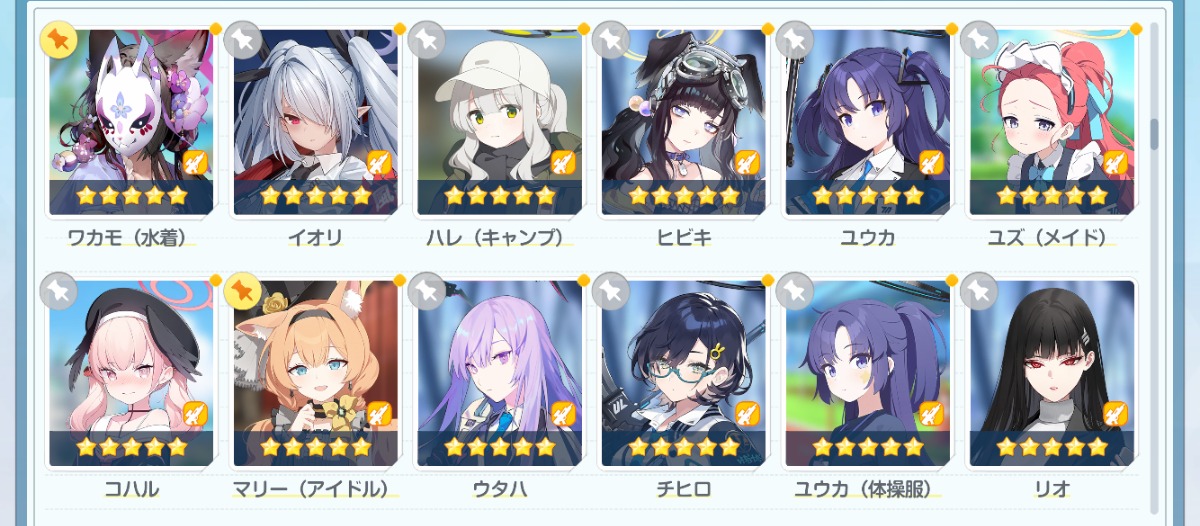Screen dimensions: 1200x526
Task: Unpin マリー(アイドル) via its gold pin
Action: [243, 292]
